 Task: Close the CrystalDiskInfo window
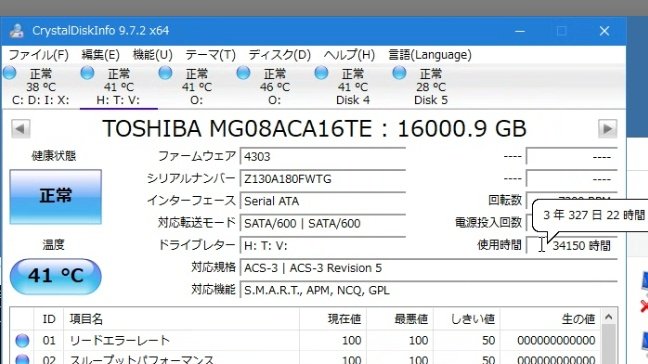(605, 31)
